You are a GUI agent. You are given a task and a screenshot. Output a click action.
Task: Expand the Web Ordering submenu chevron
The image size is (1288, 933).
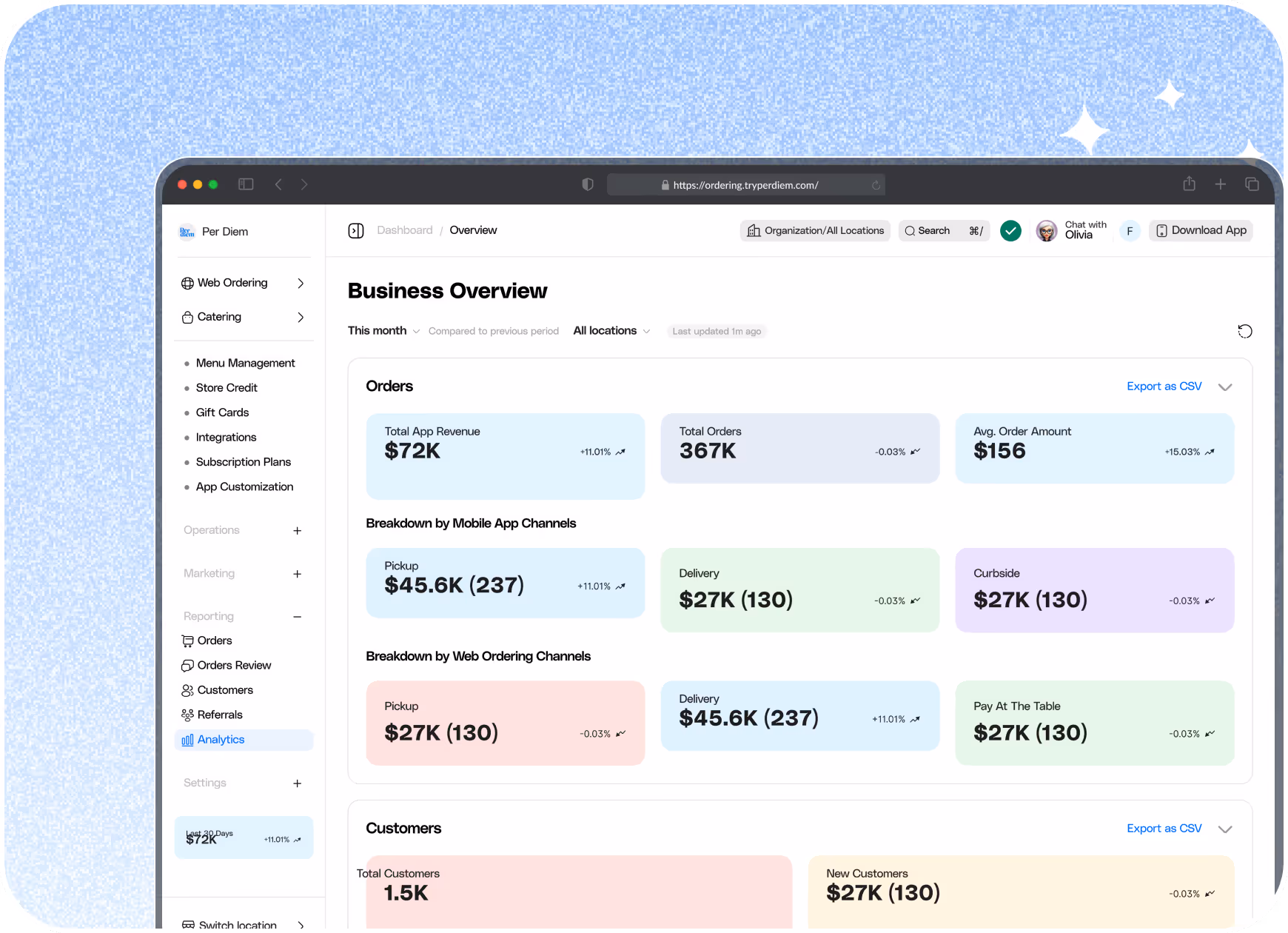pos(301,283)
